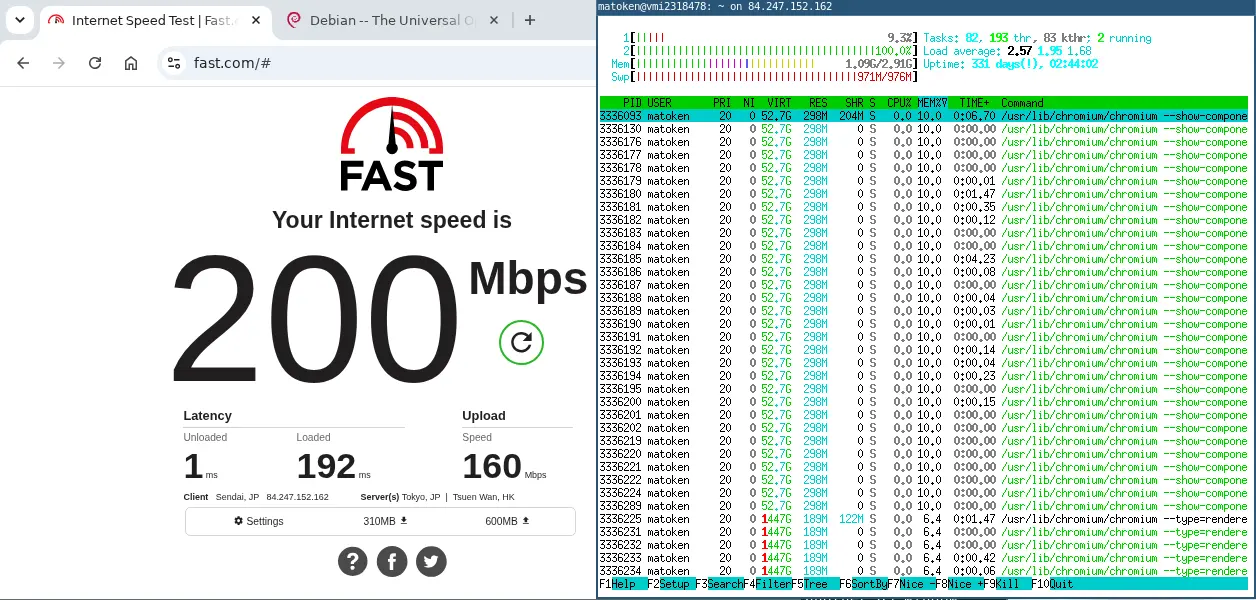The height and width of the screenshot is (600, 1256).
Task: View site information for fast.com
Action: coord(174,63)
